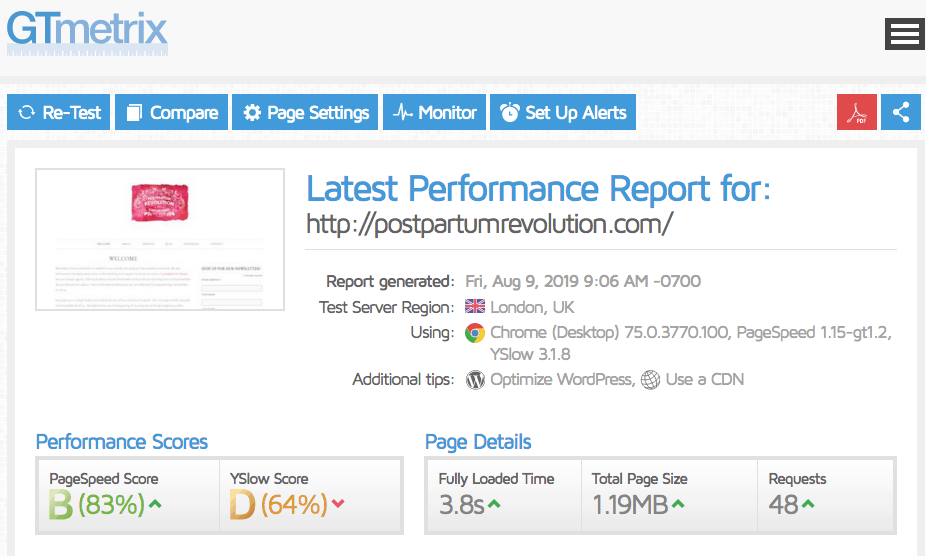
Task: Click the website screenshot thumbnail
Action: point(160,239)
